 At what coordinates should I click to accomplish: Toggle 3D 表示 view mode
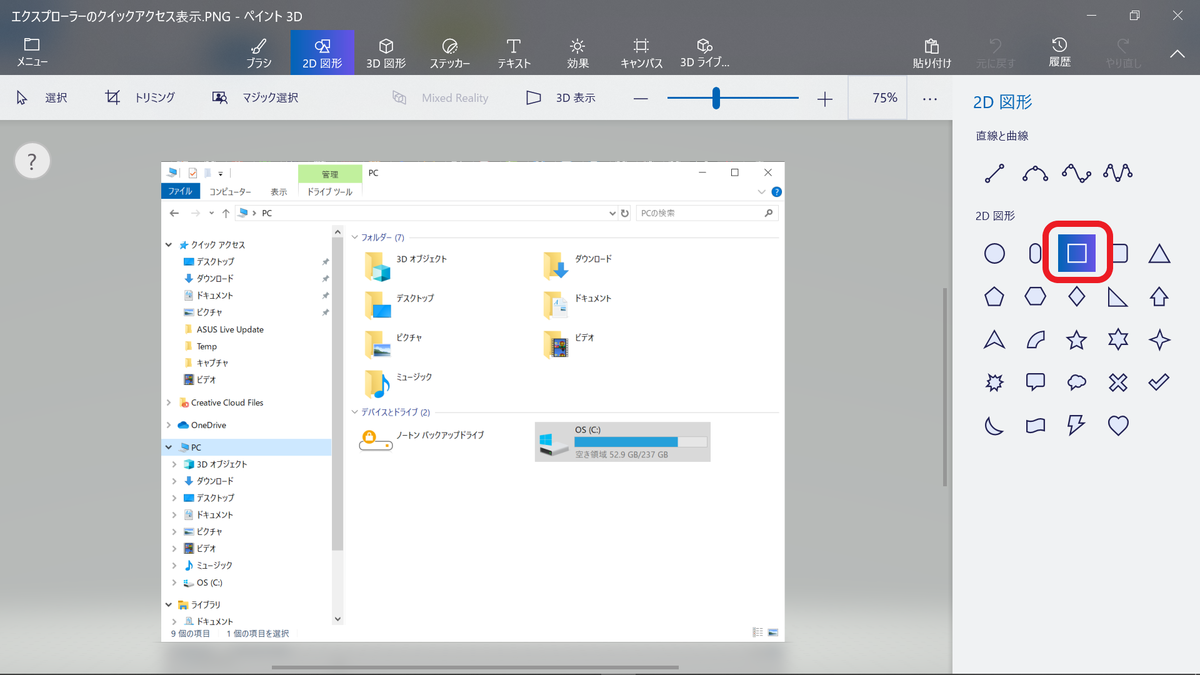tap(561, 98)
